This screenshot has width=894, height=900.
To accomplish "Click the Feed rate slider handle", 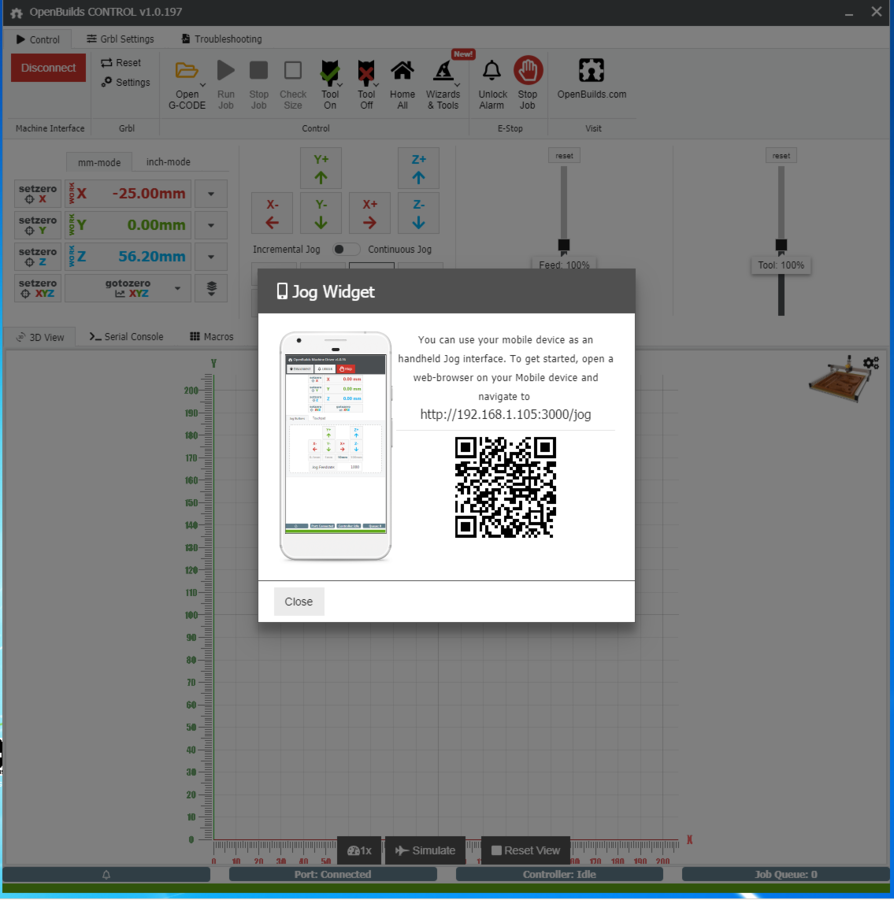I will (x=564, y=245).
